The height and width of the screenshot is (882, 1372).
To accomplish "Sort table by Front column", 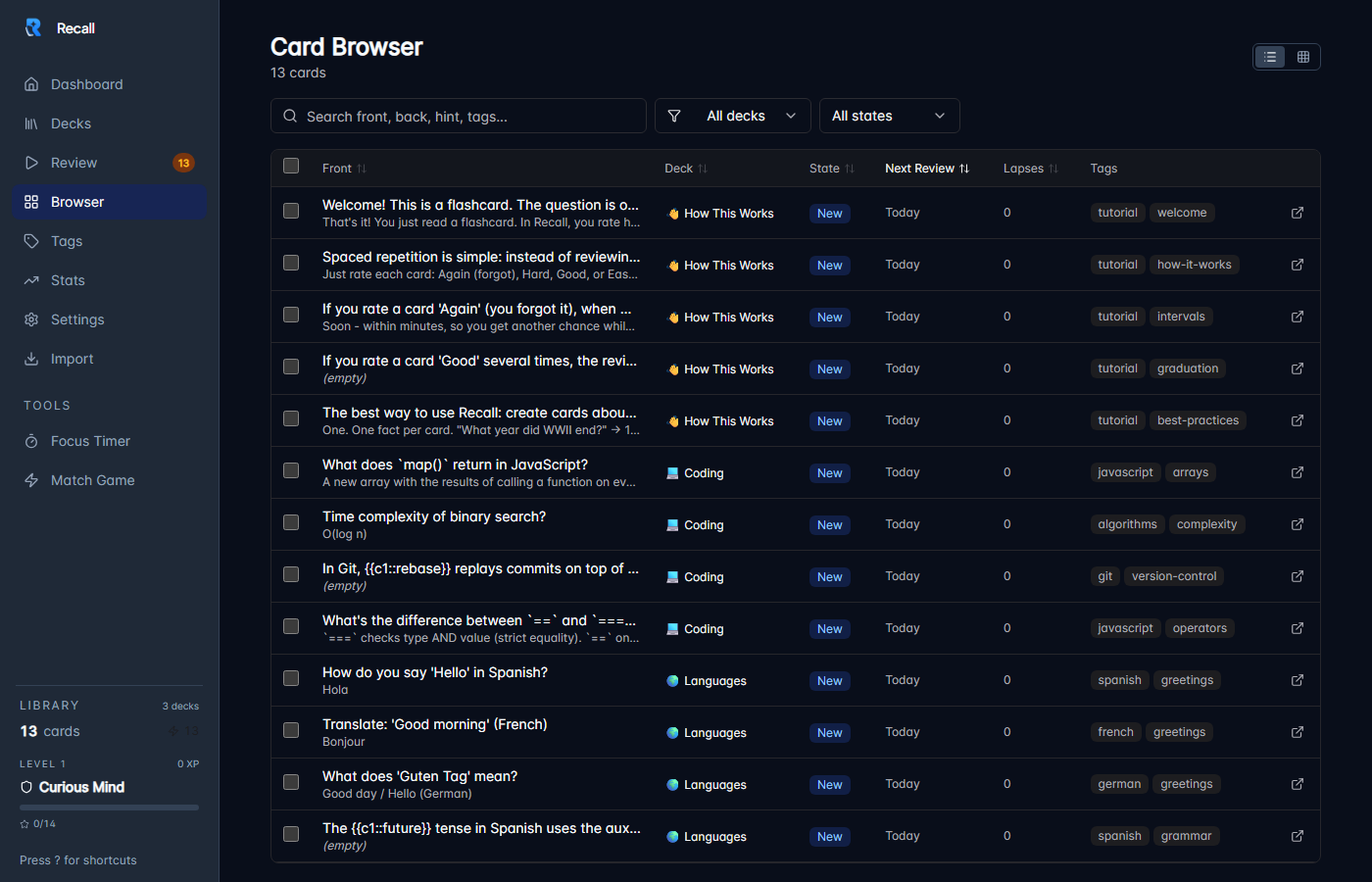I will pos(344,169).
